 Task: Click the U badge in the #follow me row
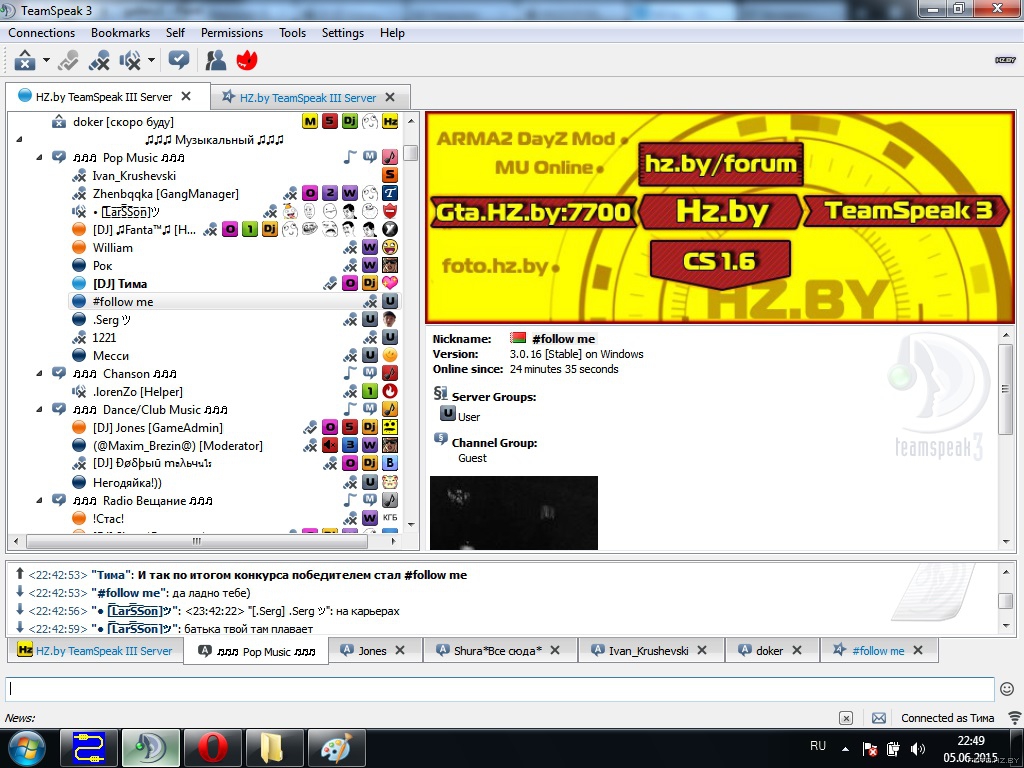(390, 301)
